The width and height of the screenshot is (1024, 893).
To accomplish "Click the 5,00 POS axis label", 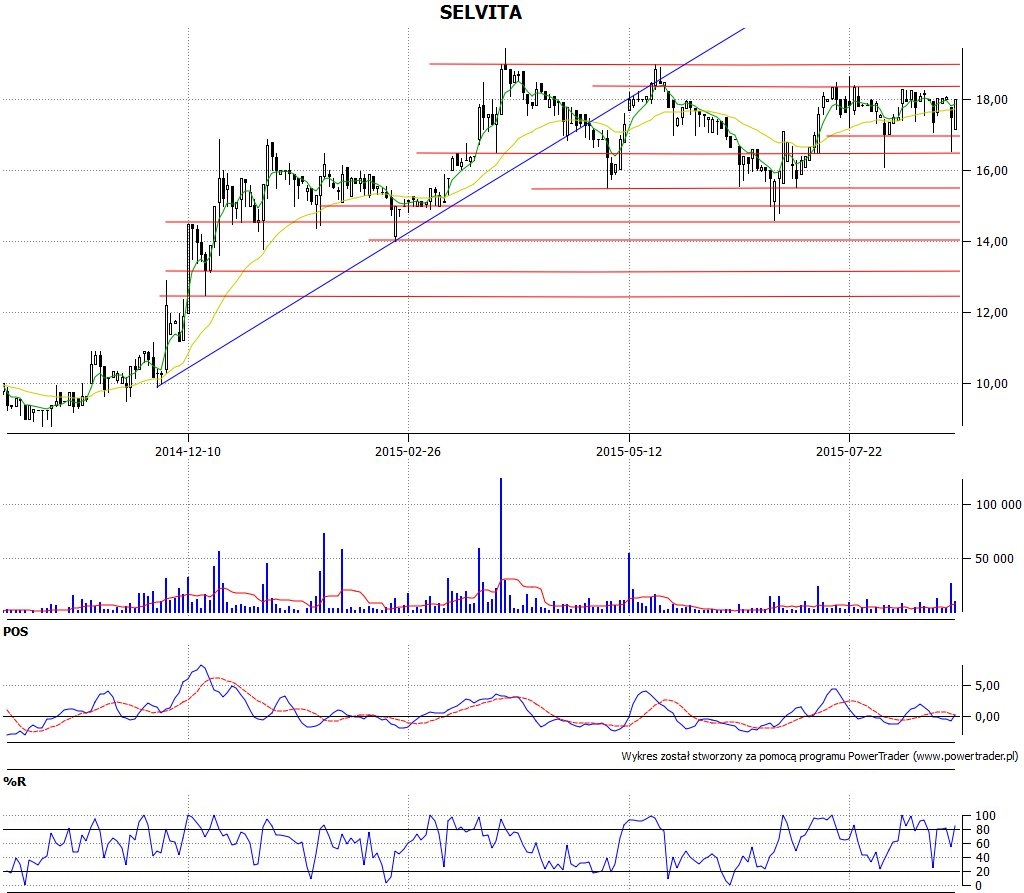I will point(987,685).
